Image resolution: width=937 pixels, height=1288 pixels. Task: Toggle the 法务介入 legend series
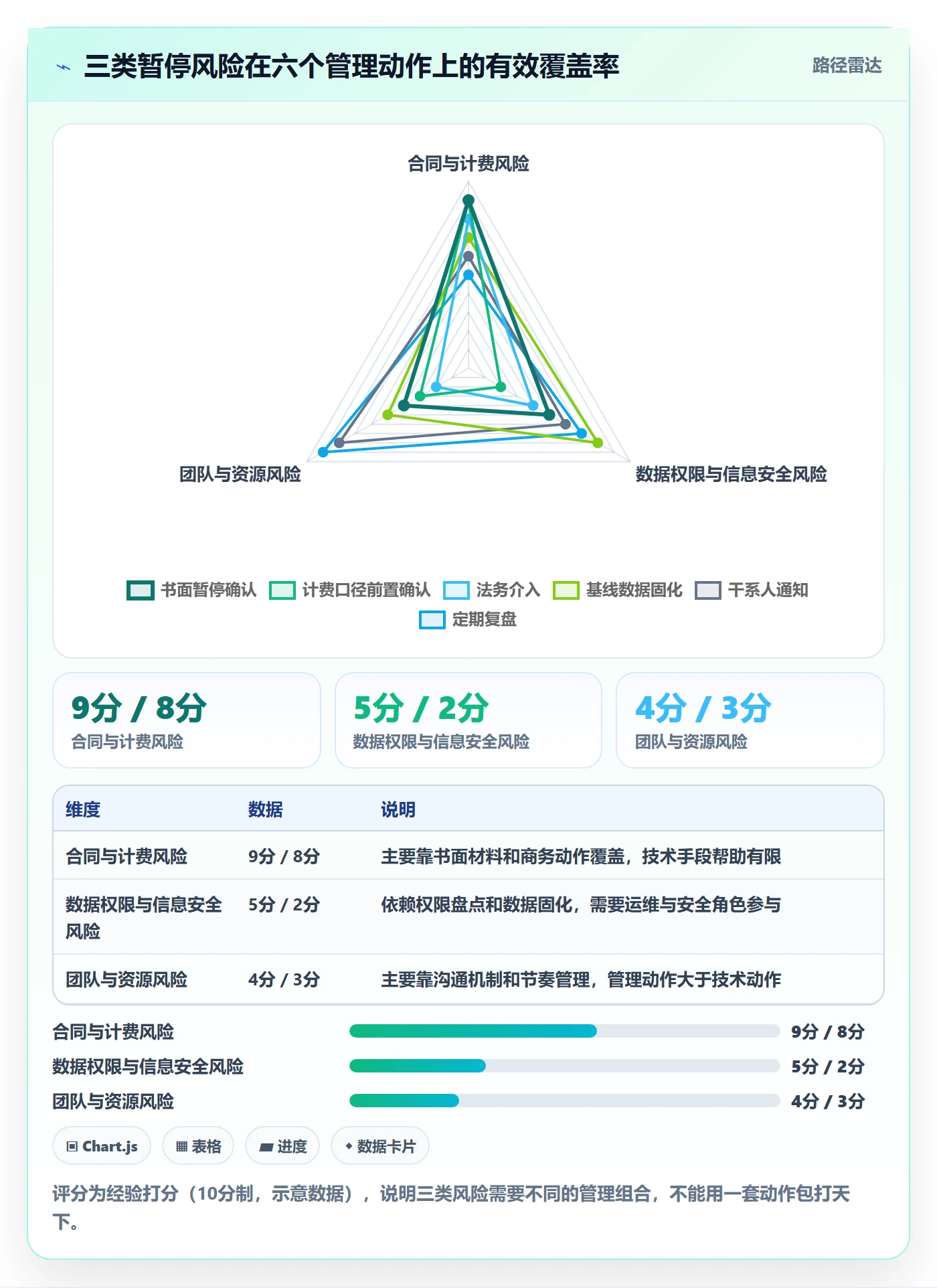click(x=491, y=590)
